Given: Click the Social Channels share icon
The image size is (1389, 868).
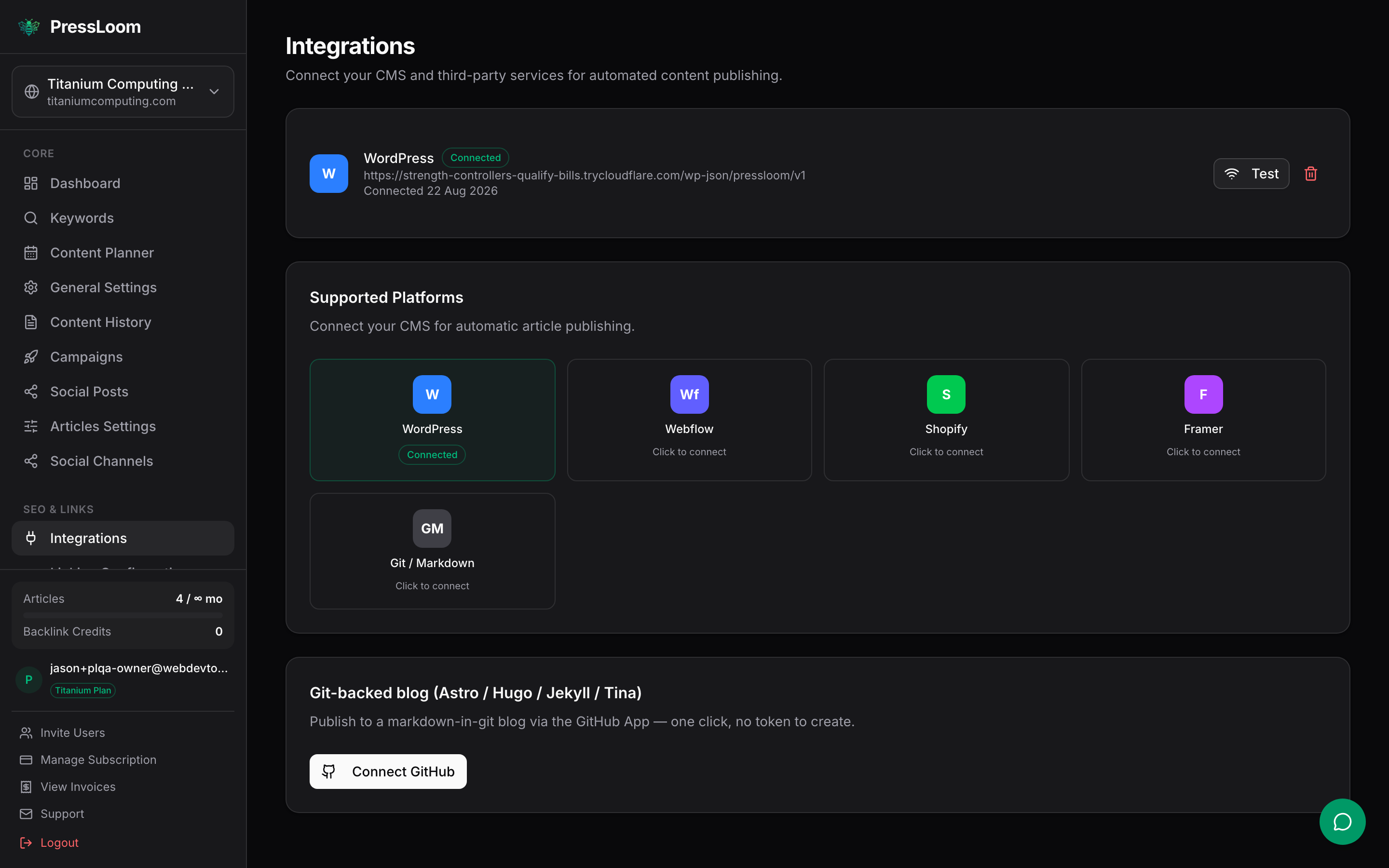Looking at the screenshot, I should (x=31, y=461).
